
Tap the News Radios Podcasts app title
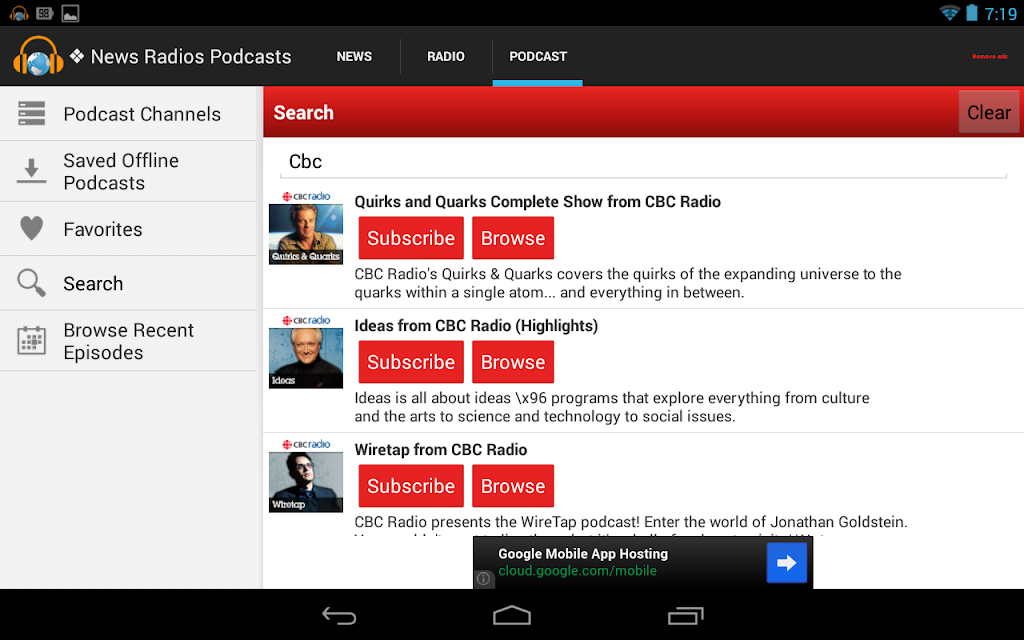tap(191, 57)
